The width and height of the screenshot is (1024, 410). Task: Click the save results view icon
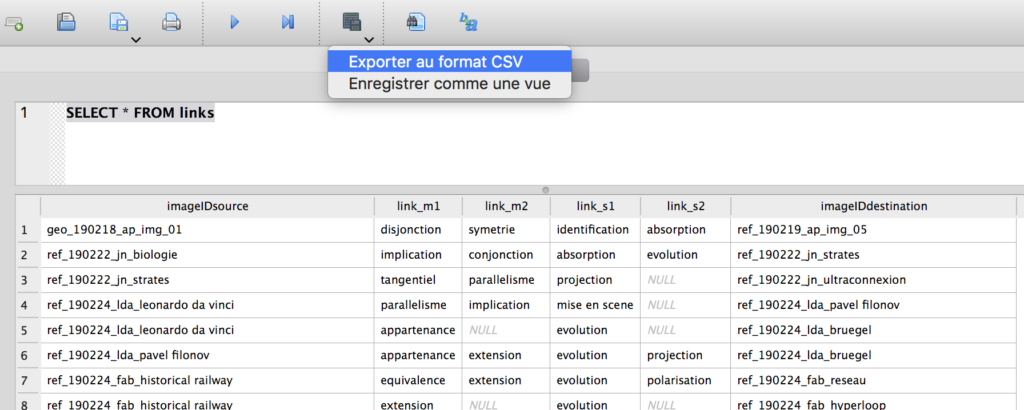coord(119,22)
